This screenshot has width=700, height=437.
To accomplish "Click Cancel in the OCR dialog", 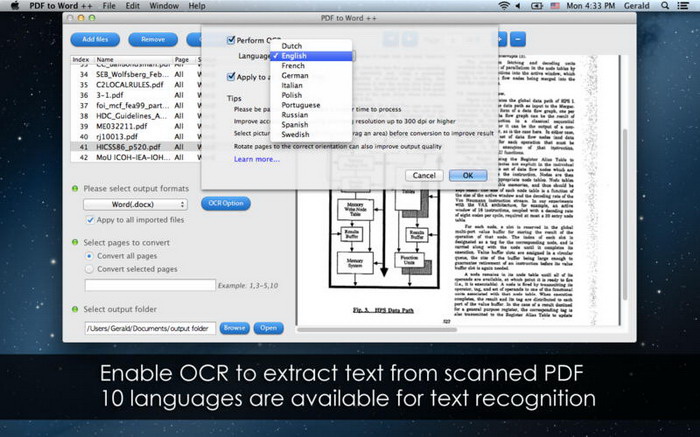I will click(x=424, y=175).
